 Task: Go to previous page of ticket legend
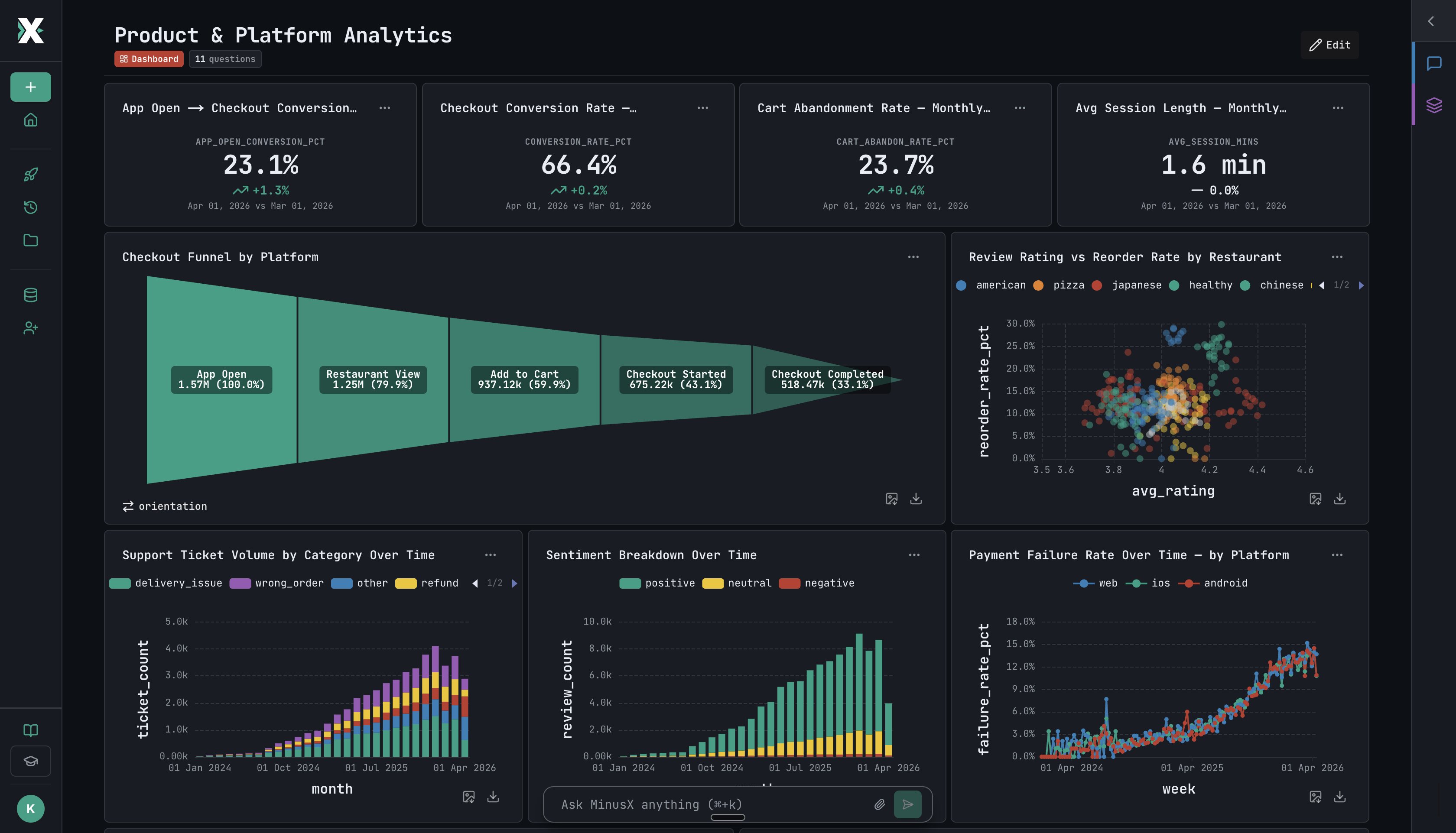tap(475, 583)
